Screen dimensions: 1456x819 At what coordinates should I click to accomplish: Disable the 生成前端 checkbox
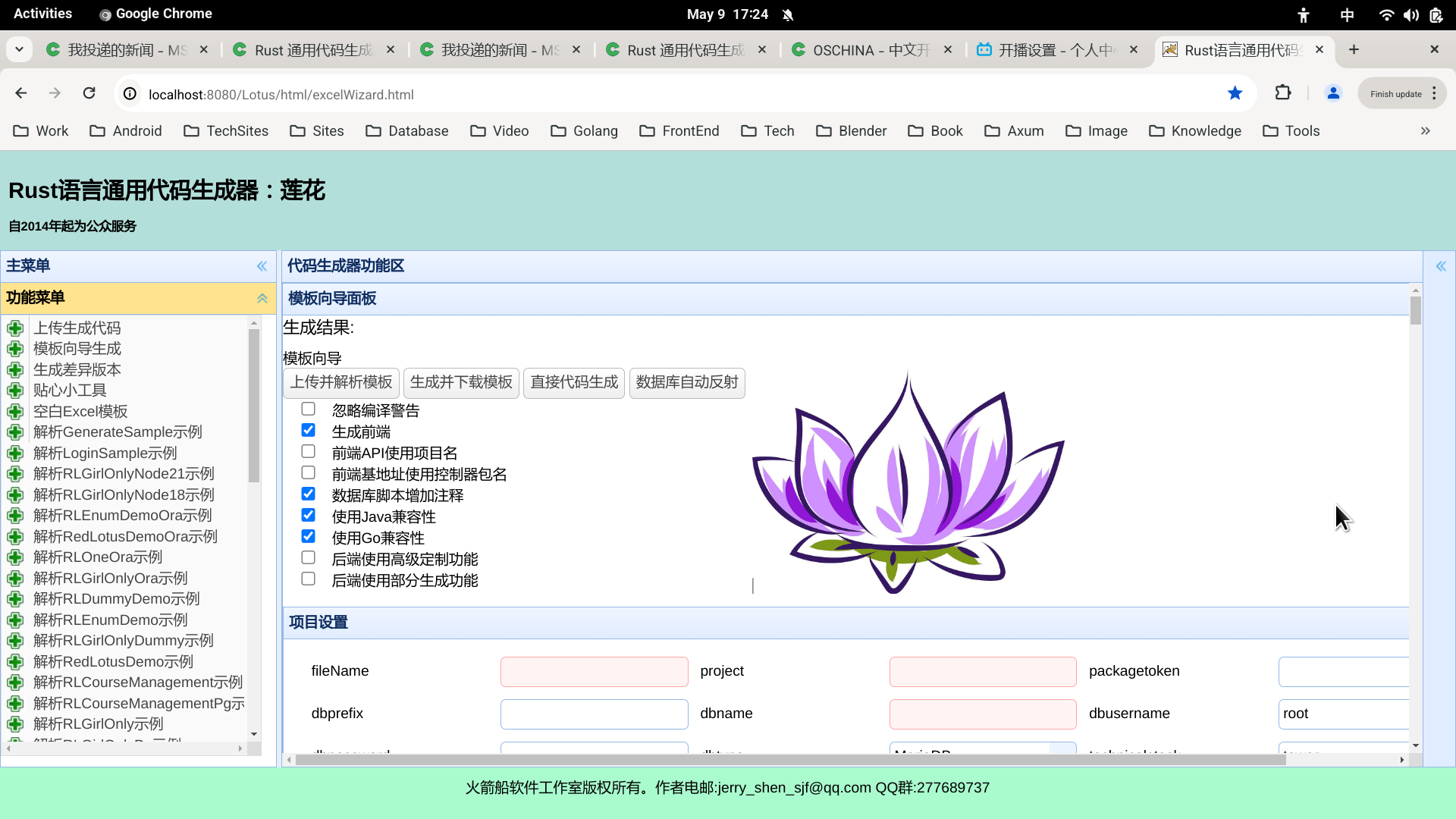308,430
